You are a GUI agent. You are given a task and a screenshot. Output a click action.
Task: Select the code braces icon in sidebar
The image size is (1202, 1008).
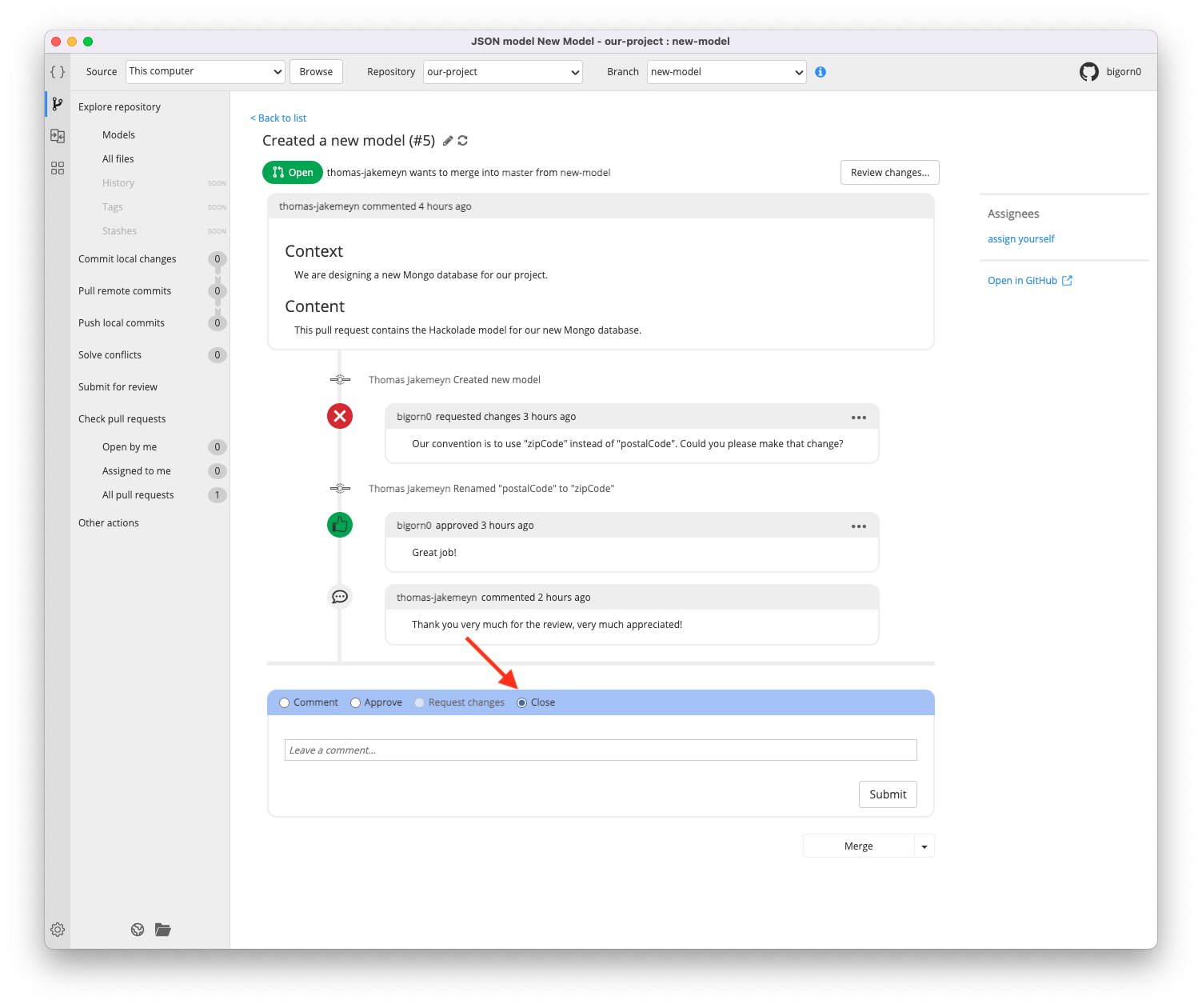tap(57, 71)
